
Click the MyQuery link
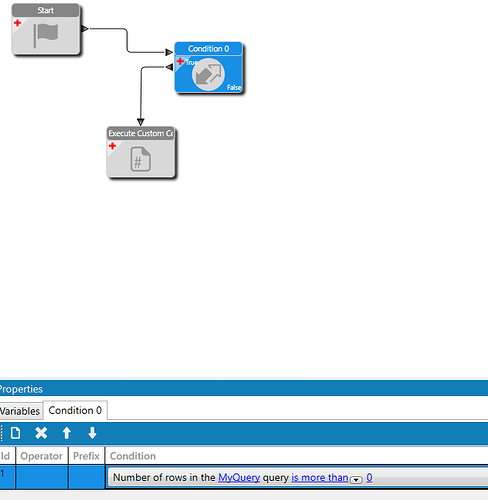[x=239, y=478]
